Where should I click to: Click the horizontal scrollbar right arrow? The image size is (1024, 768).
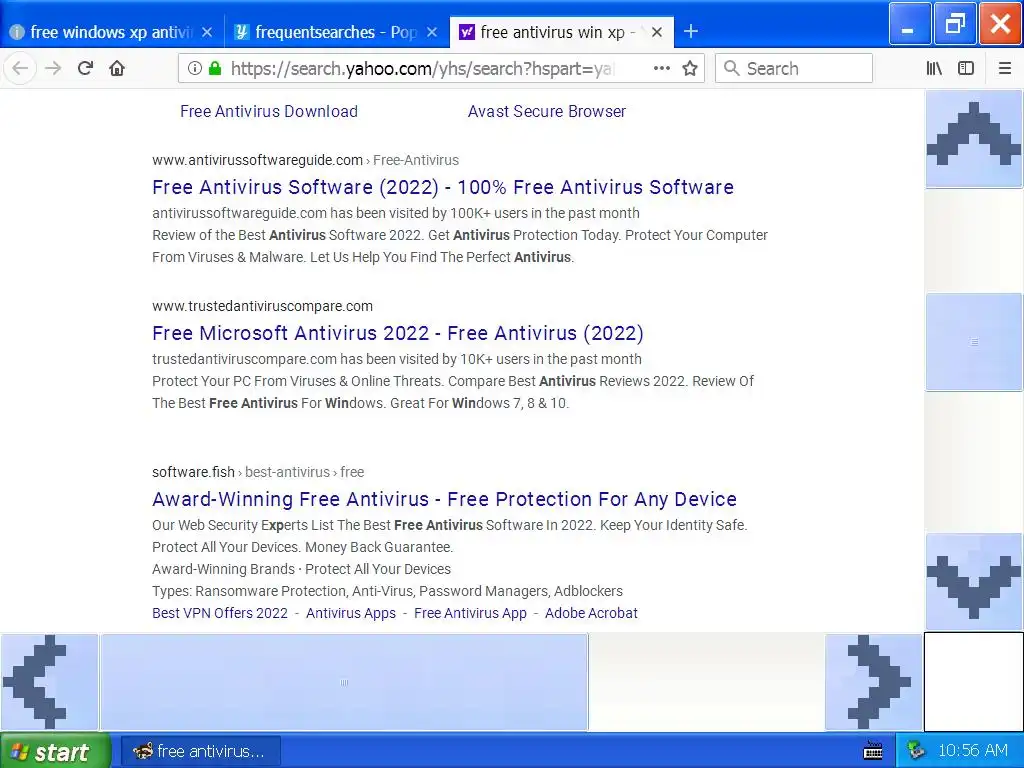point(874,682)
